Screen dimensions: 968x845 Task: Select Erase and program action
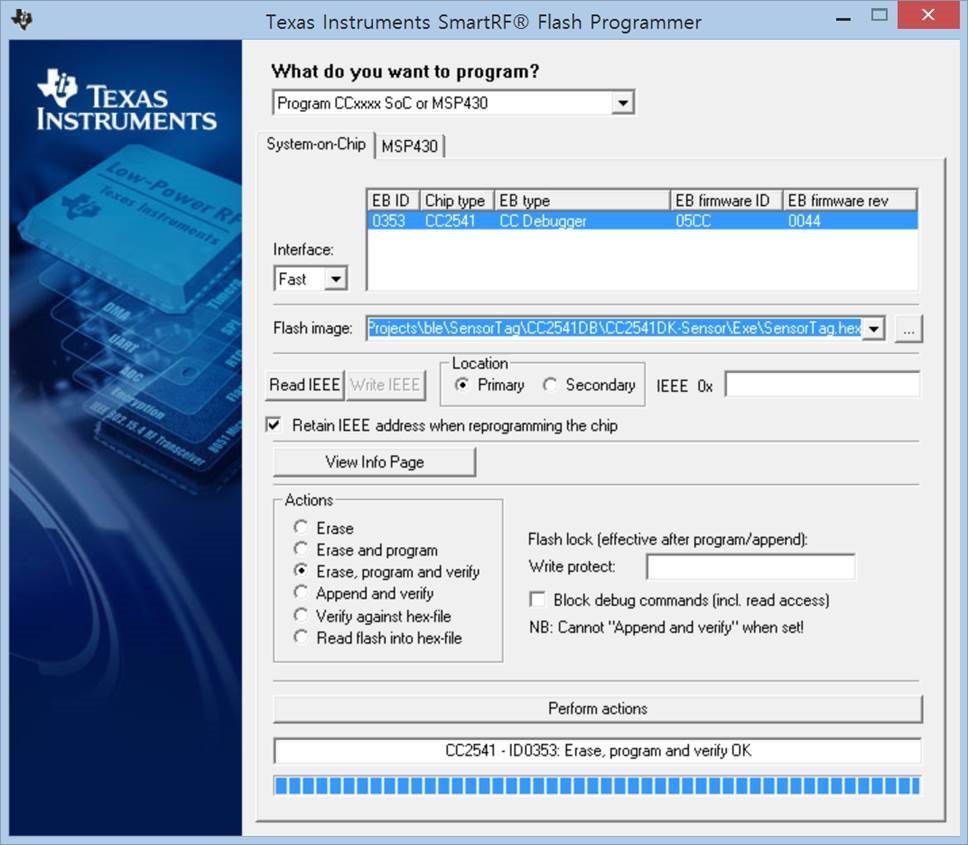click(301, 549)
